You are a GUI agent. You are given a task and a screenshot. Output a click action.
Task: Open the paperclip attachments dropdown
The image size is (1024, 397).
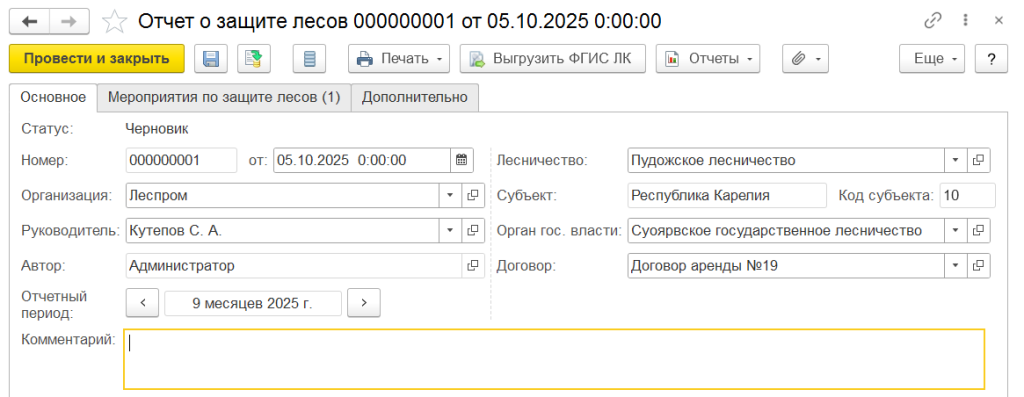(x=806, y=58)
